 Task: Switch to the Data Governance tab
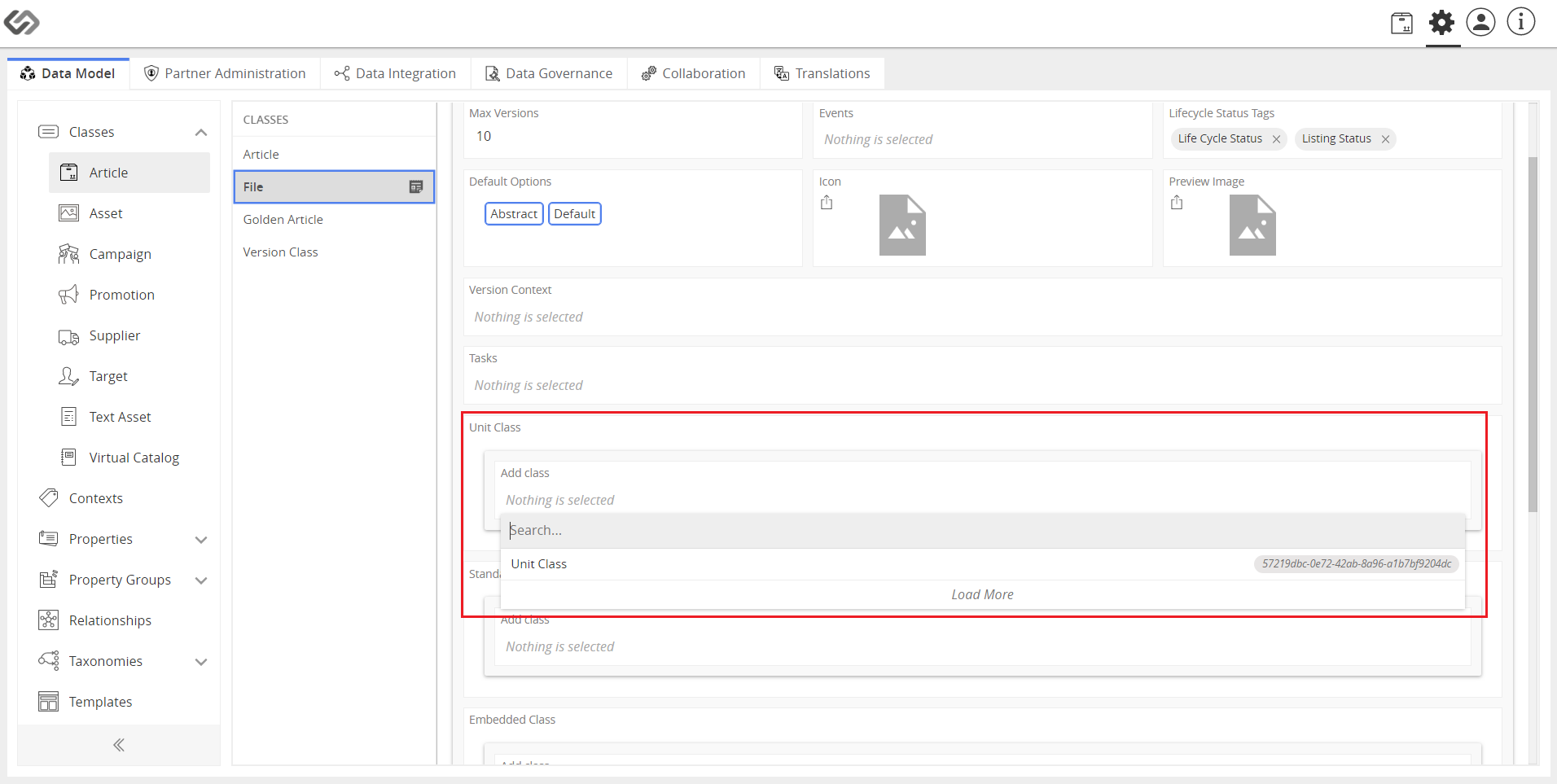(x=549, y=73)
